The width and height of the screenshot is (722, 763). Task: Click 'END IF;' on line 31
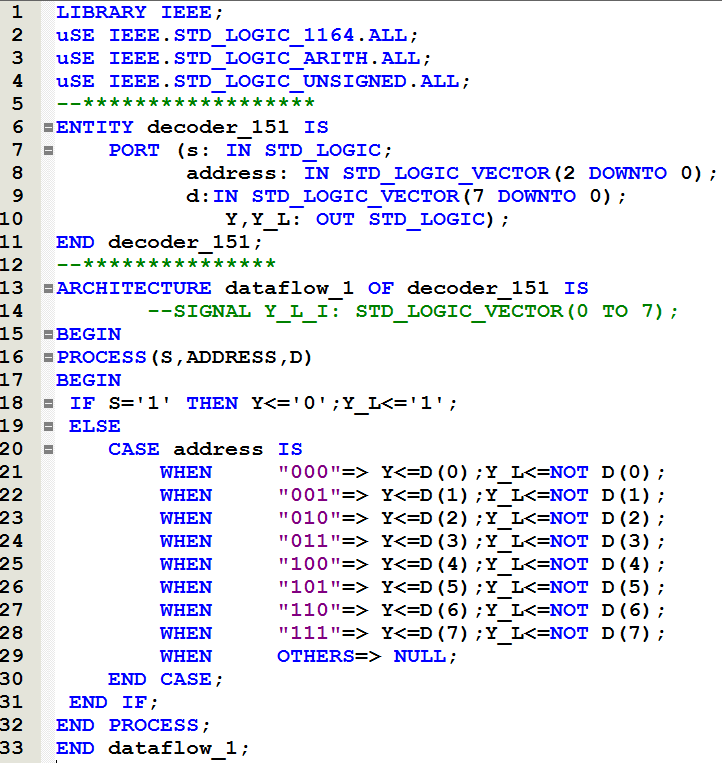click(x=114, y=702)
